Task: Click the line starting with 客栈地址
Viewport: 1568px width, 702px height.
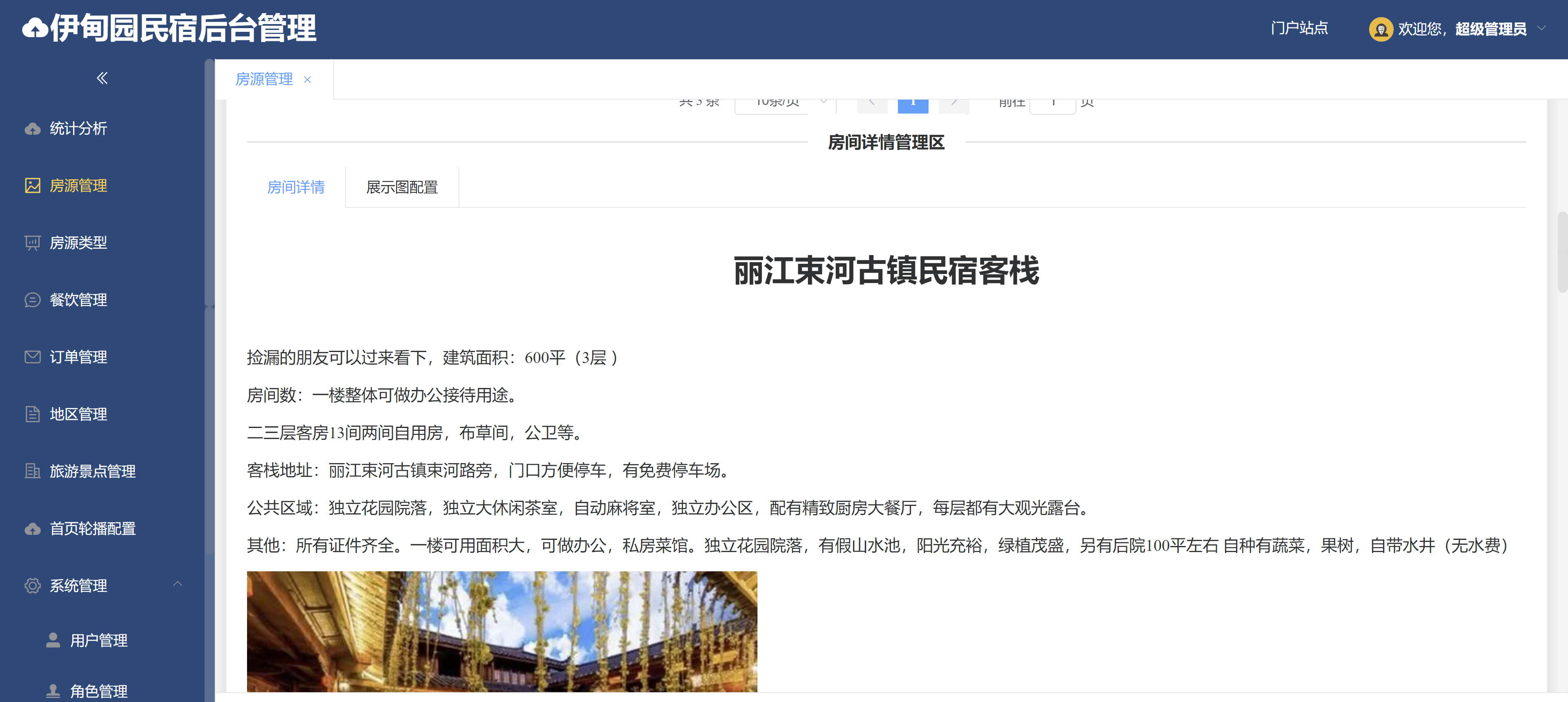Action: 490,470
